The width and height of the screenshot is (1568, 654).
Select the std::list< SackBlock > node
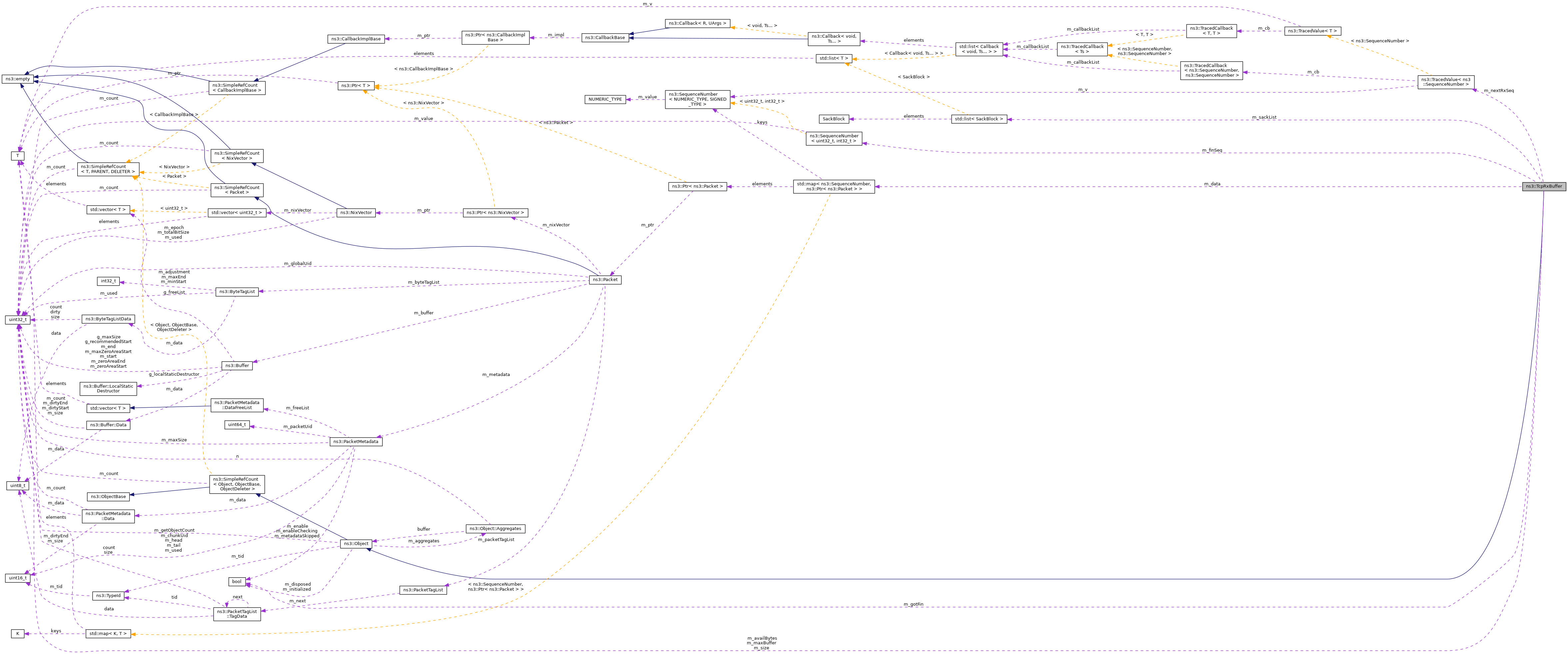(x=979, y=119)
